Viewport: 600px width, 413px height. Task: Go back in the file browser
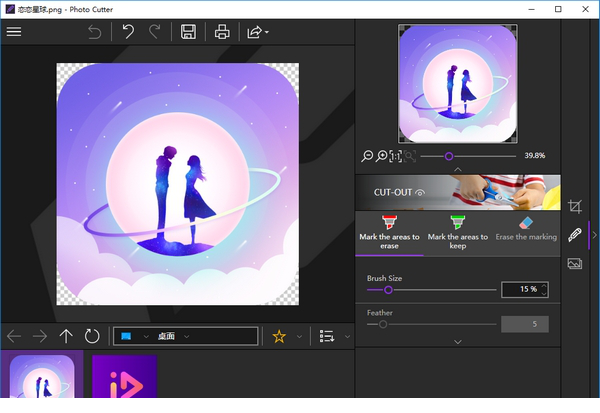(14, 336)
